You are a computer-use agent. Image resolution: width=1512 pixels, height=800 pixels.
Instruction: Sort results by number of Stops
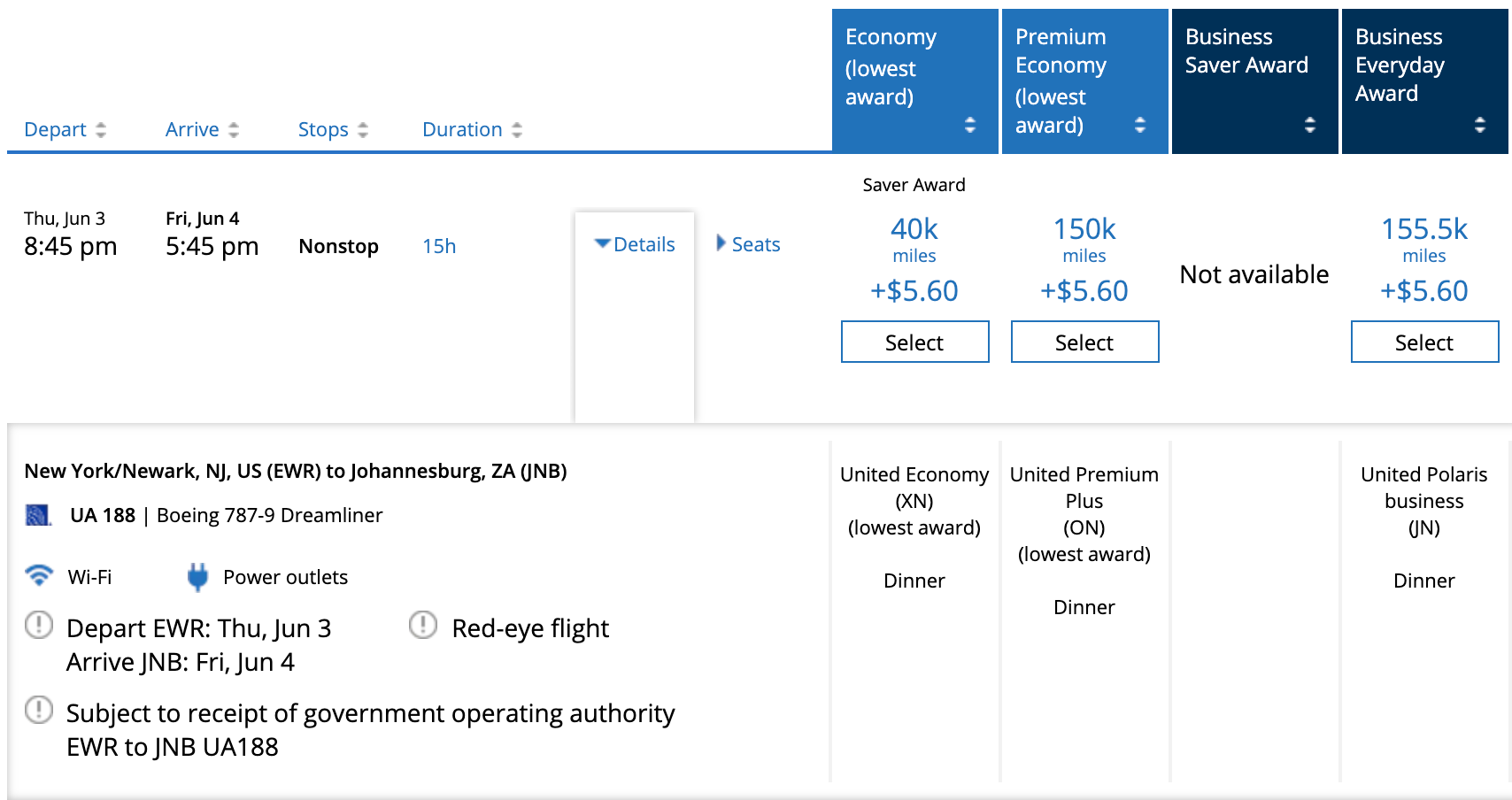pyautogui.click(x=333, y=130)
